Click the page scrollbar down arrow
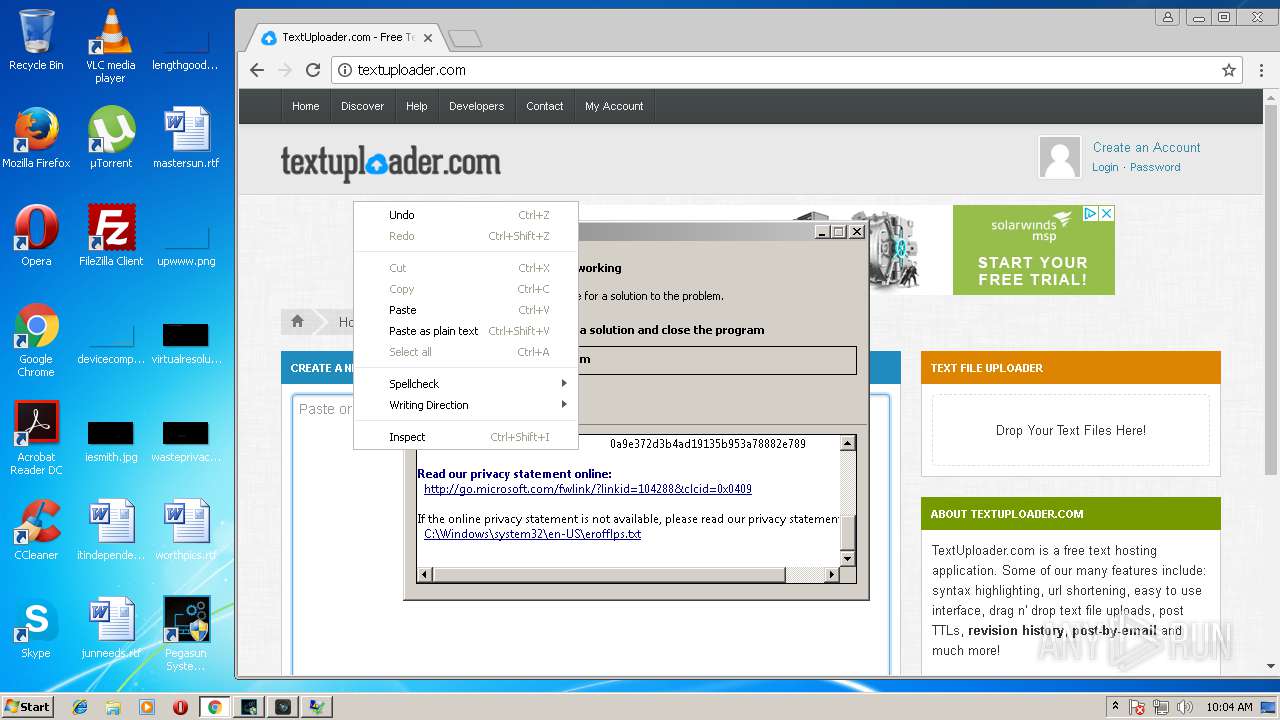This screenshot has width=1280, height=720. [x=1271, y=666]
